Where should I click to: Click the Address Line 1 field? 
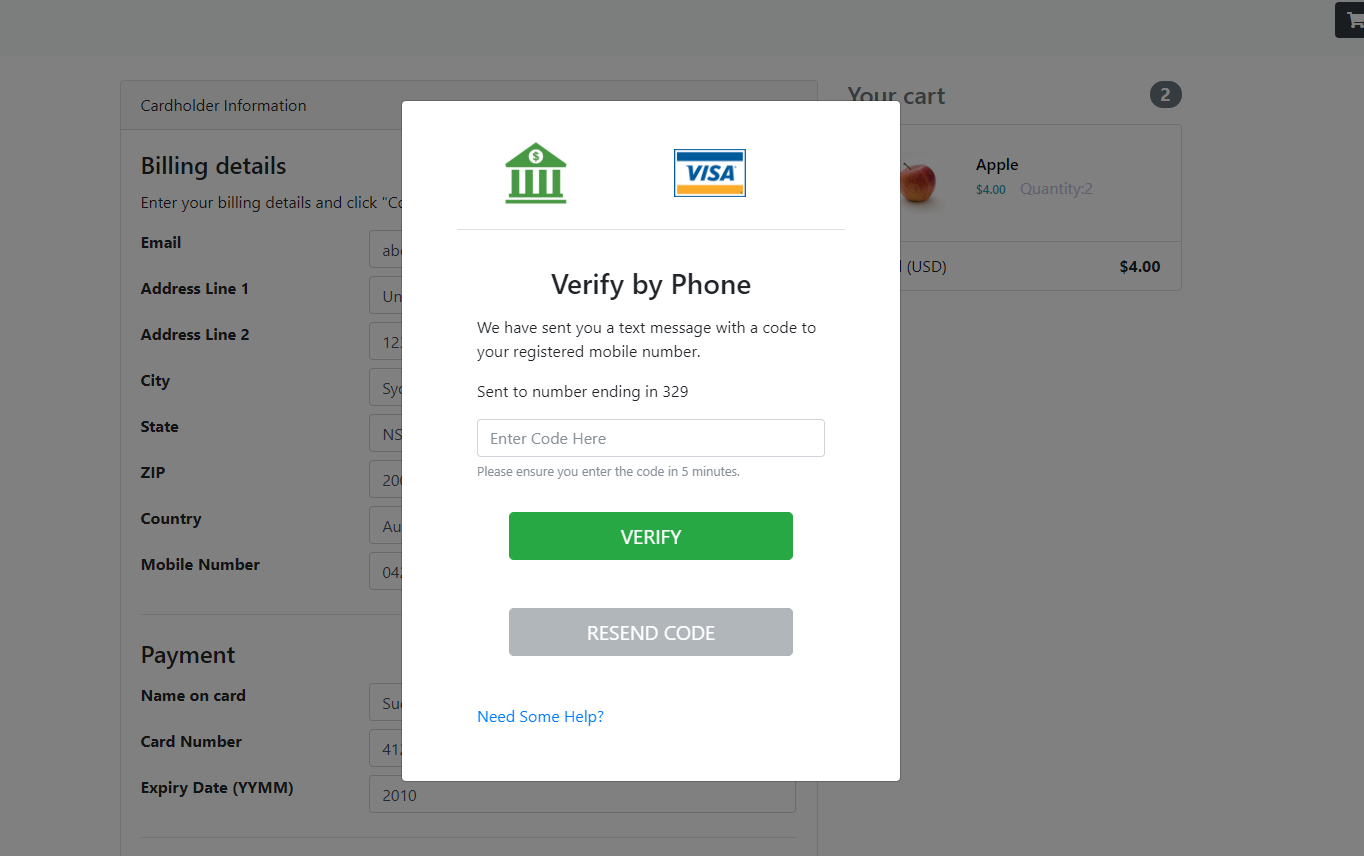click(x=386, y=296)
